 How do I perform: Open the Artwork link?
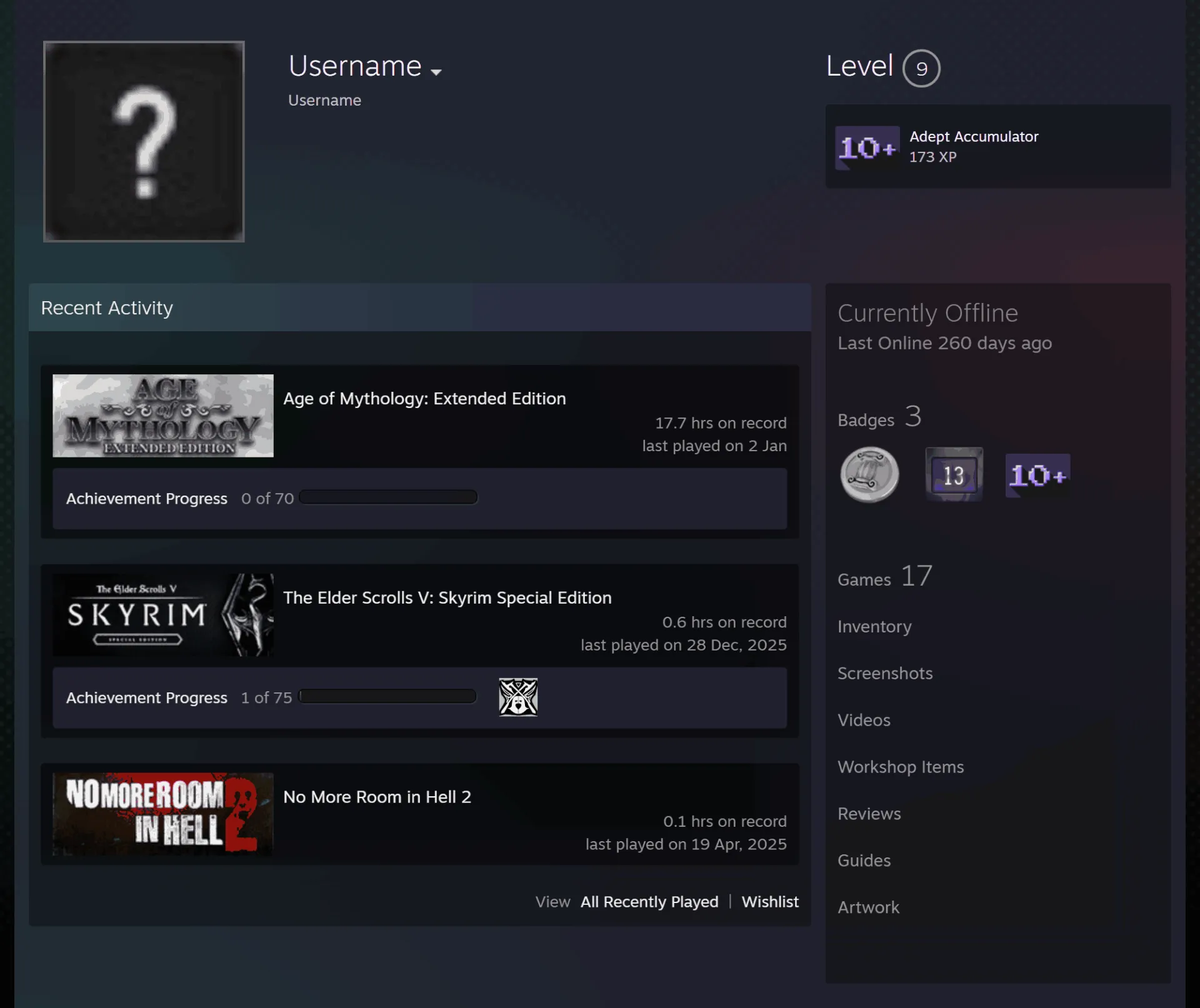[869, 907]
